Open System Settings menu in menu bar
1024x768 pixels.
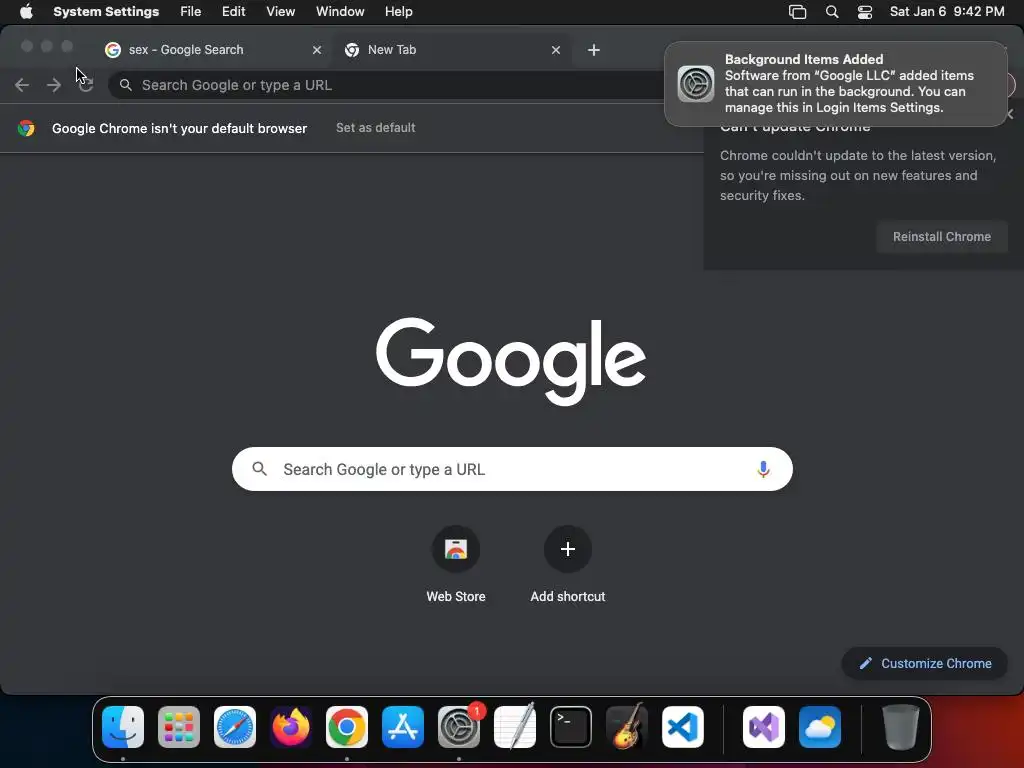pyautogui.click(x=106, y=12)
